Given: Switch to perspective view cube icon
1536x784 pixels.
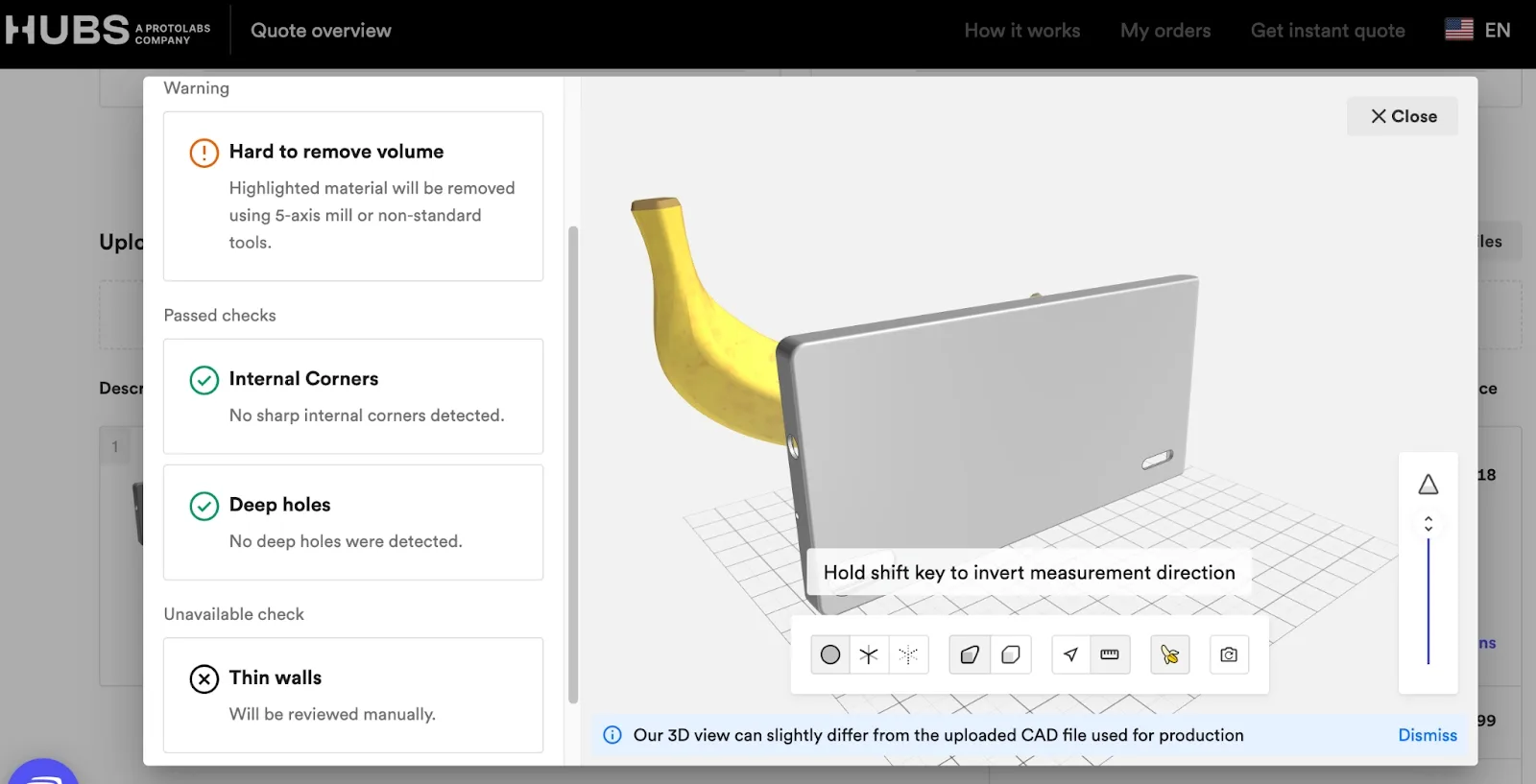Looking at the screenshot, I should [970, 654].
